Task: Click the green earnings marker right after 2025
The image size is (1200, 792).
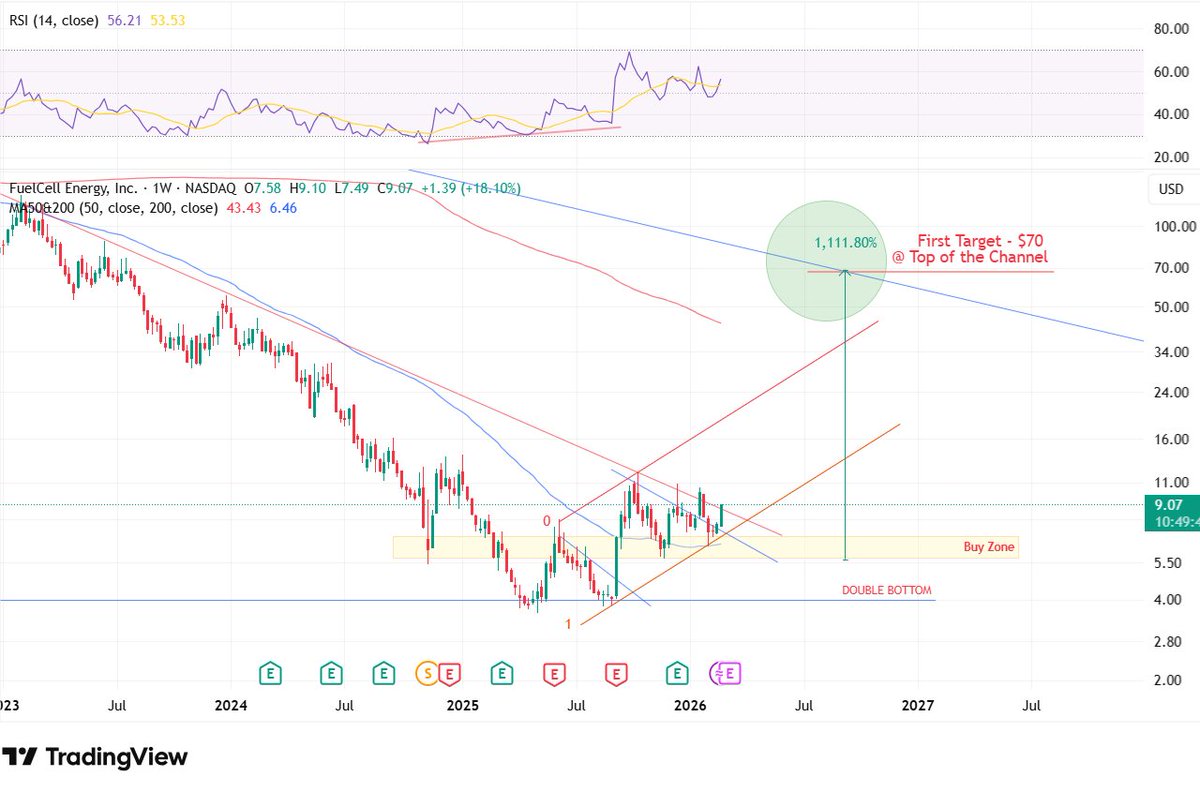Action: tap(502, 674)
